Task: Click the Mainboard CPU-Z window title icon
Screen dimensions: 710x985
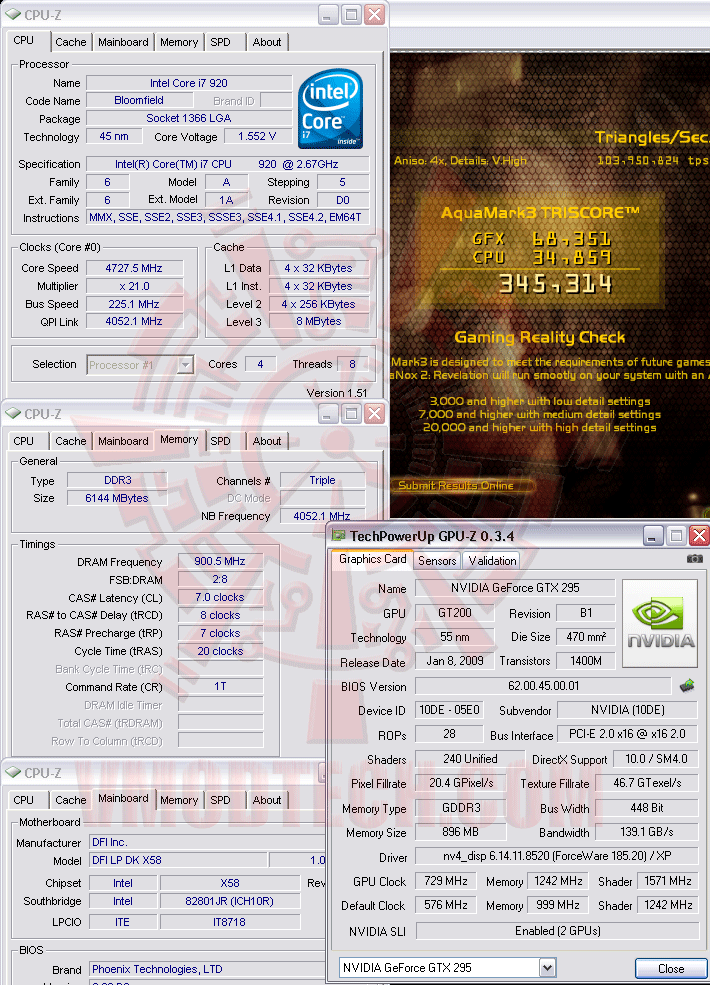Action: coord(13,772)
